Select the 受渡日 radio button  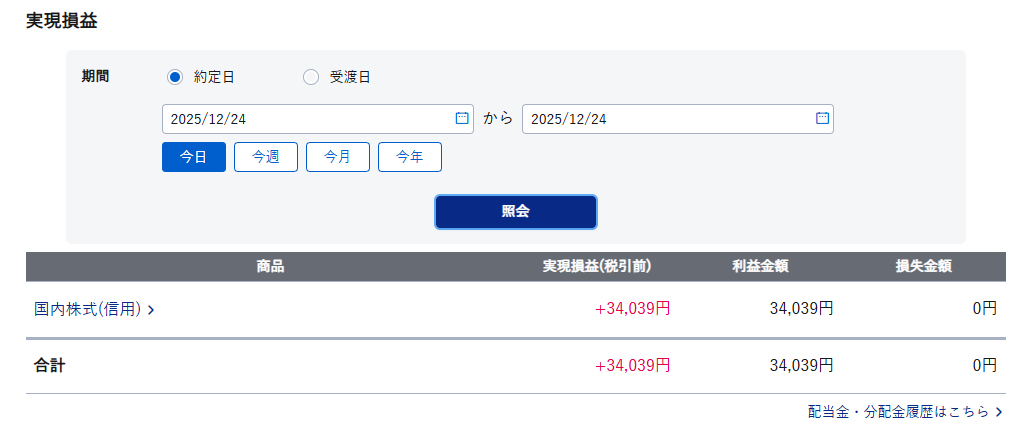point(311,77)
